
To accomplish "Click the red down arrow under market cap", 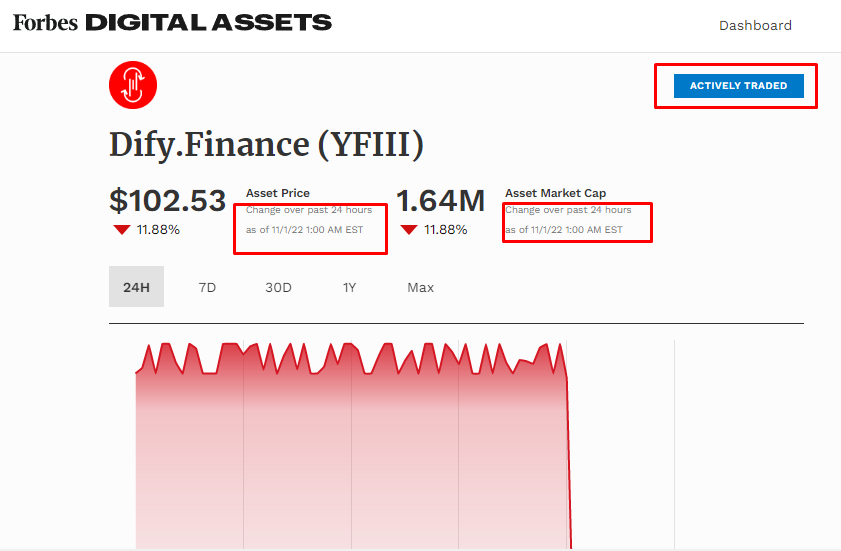I will click(409, 230).
